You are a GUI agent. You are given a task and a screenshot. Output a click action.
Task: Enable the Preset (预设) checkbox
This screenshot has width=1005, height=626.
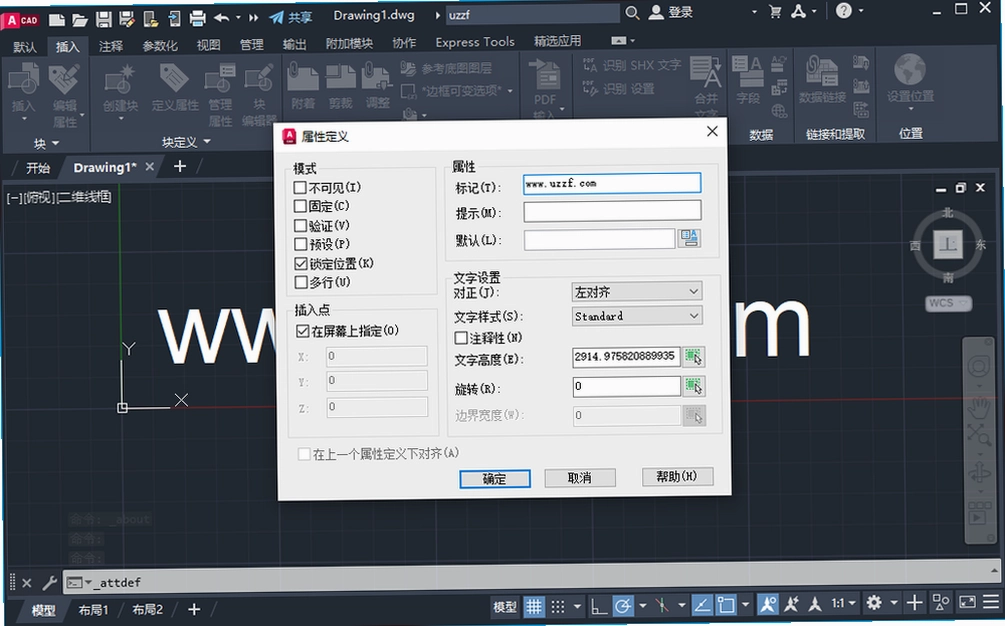pos(300,244)
